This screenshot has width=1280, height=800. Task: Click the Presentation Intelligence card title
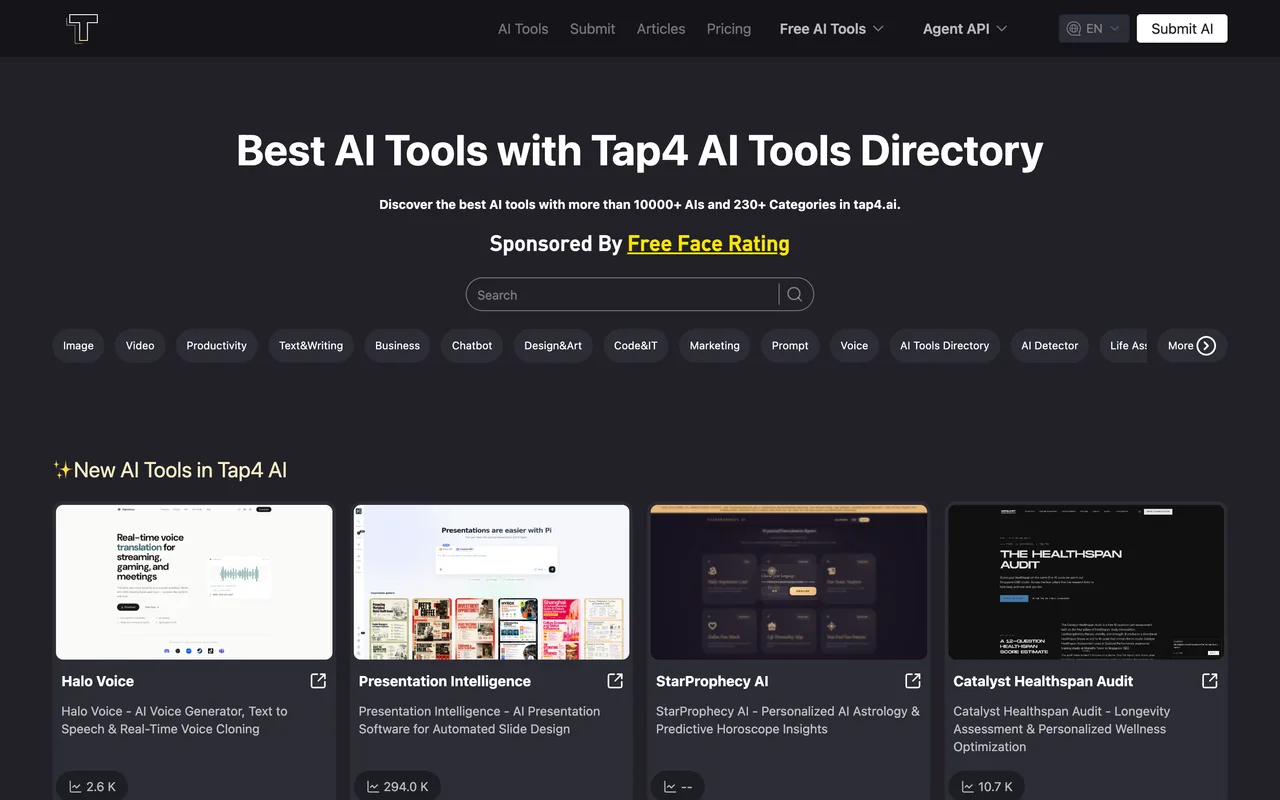[x=445, y=681]
